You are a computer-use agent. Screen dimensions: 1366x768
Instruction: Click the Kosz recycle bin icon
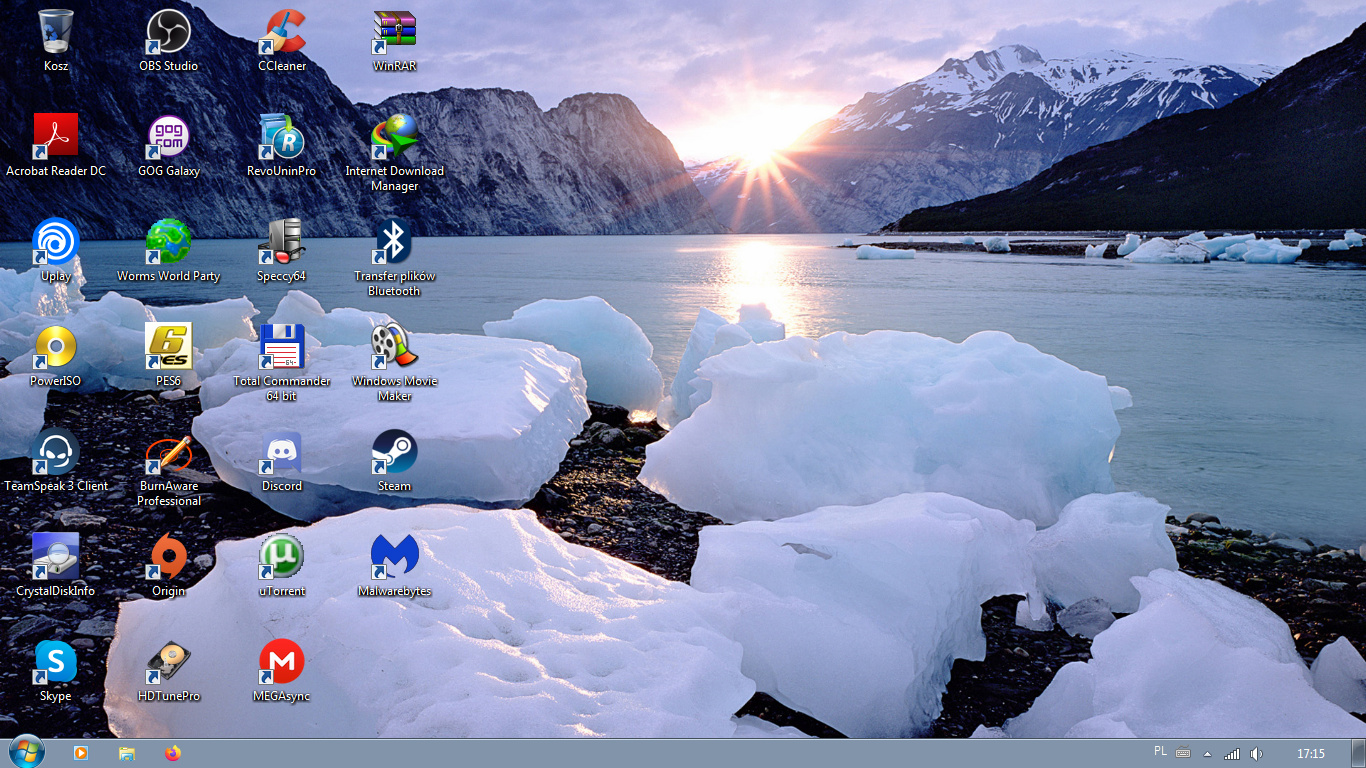coord(56,32)
